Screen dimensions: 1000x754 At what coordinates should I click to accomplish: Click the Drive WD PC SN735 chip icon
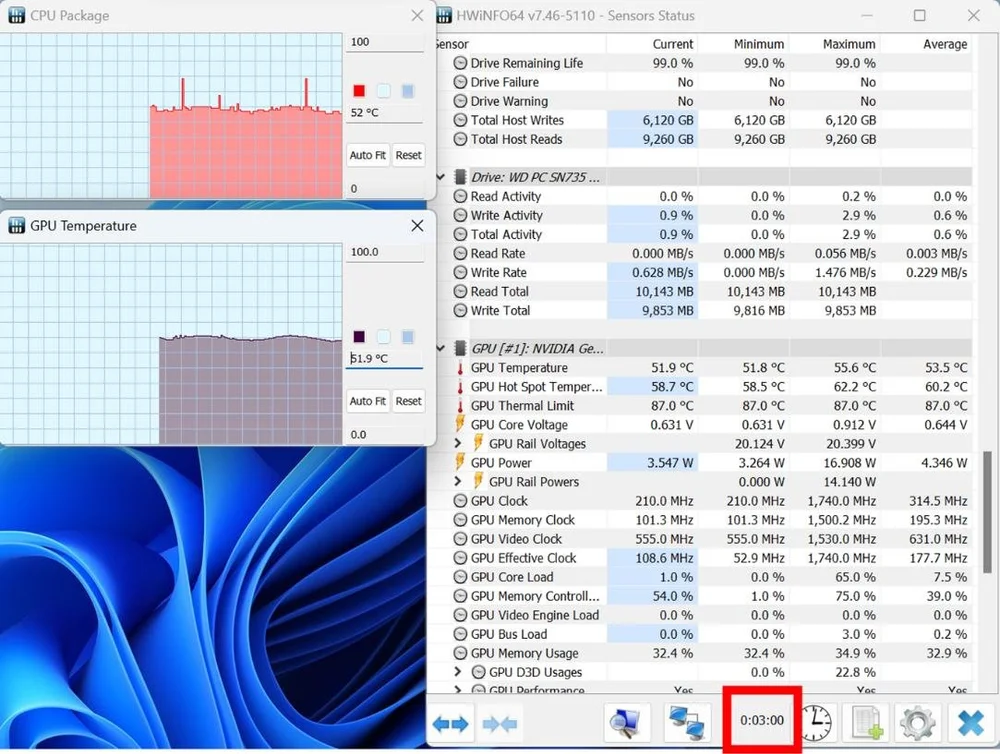pos(460,177)
